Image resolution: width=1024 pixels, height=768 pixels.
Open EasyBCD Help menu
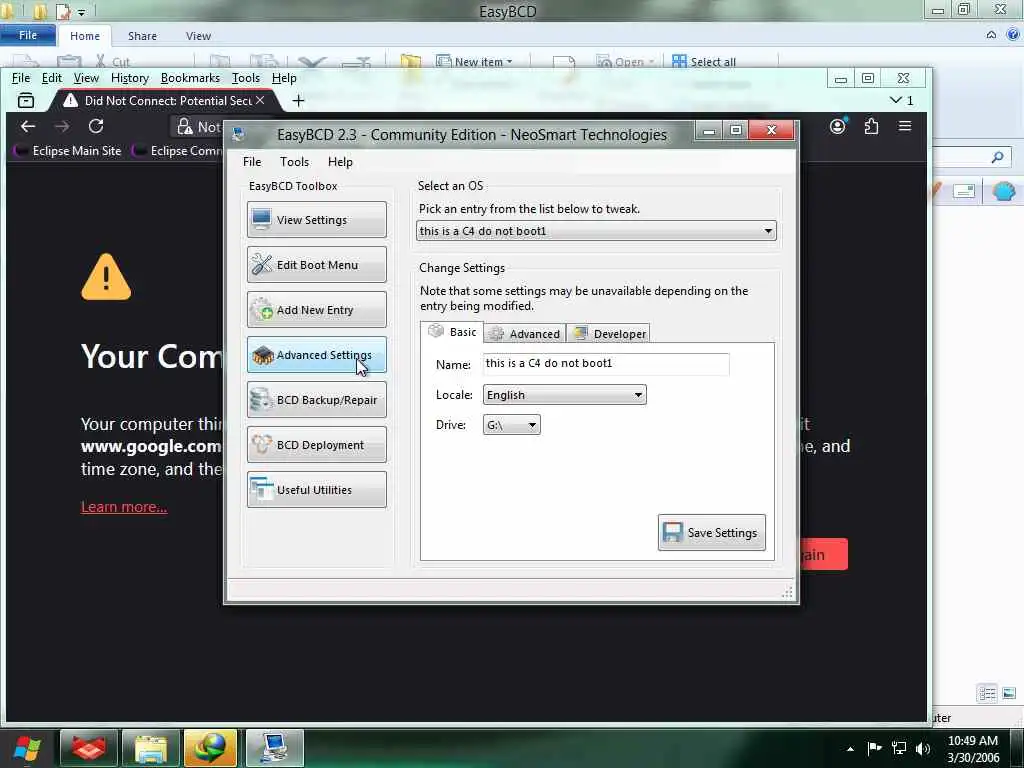click(340, 161)
